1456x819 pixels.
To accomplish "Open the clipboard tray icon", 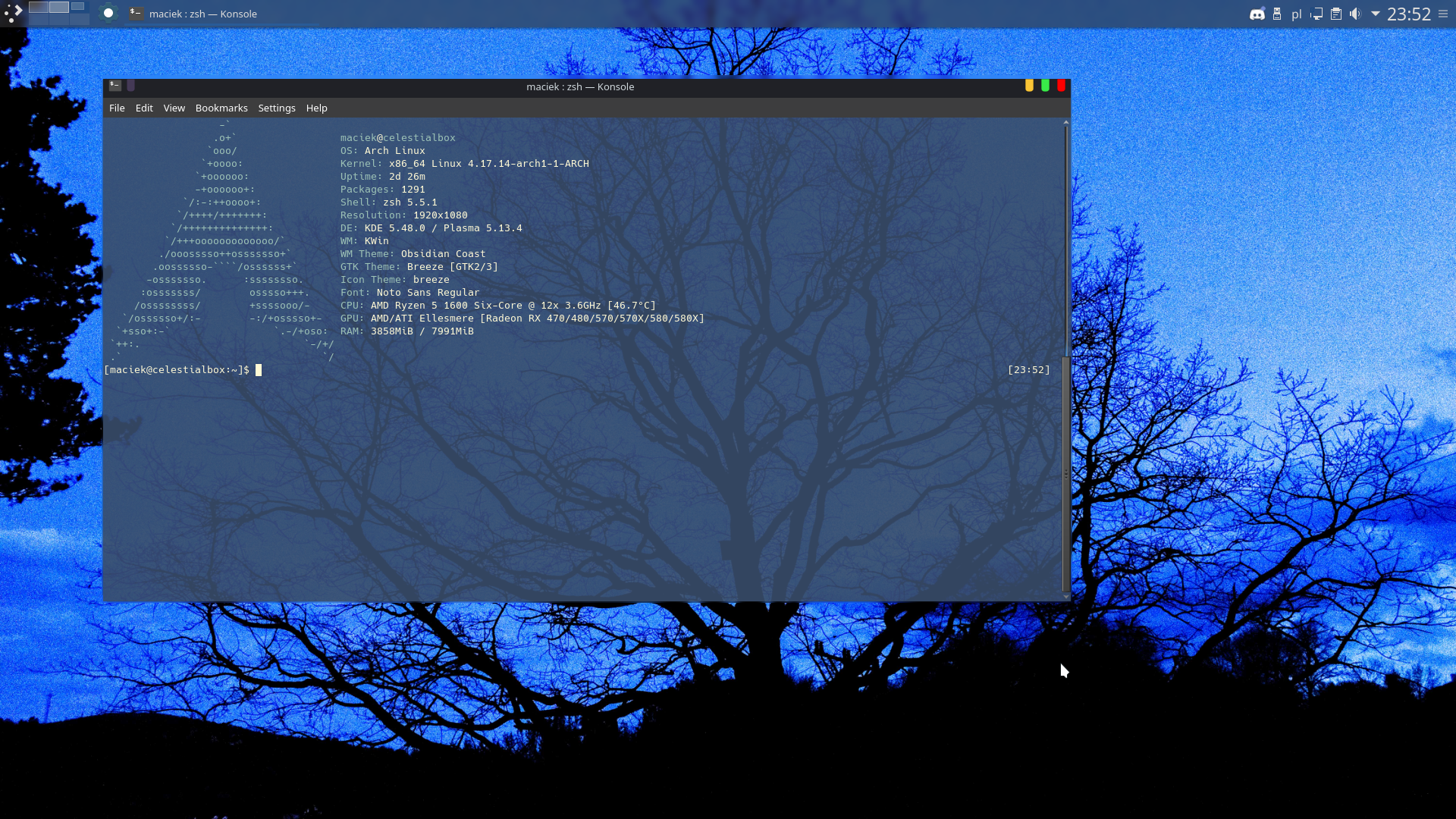I will point(1336,14).
